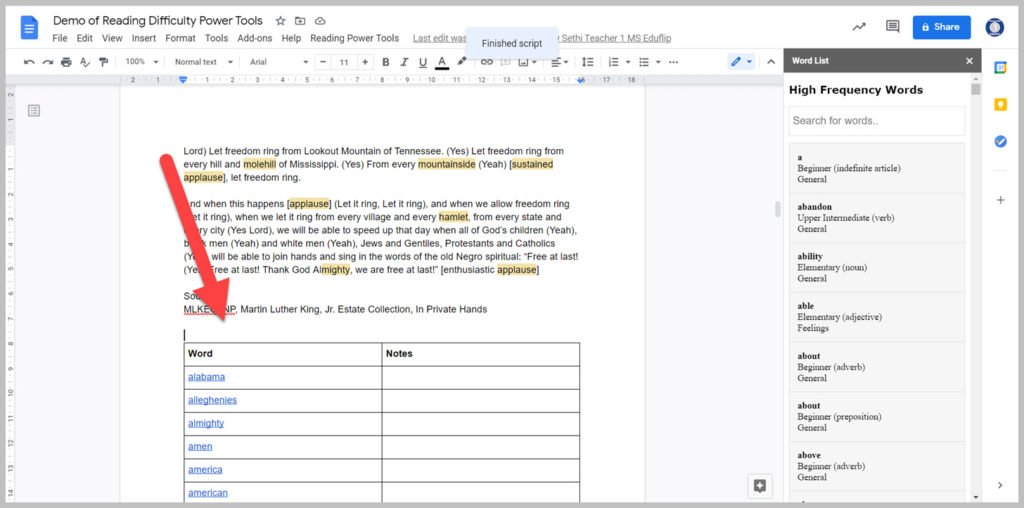
Task: Open the Add-ons menu
Action: 255,38
